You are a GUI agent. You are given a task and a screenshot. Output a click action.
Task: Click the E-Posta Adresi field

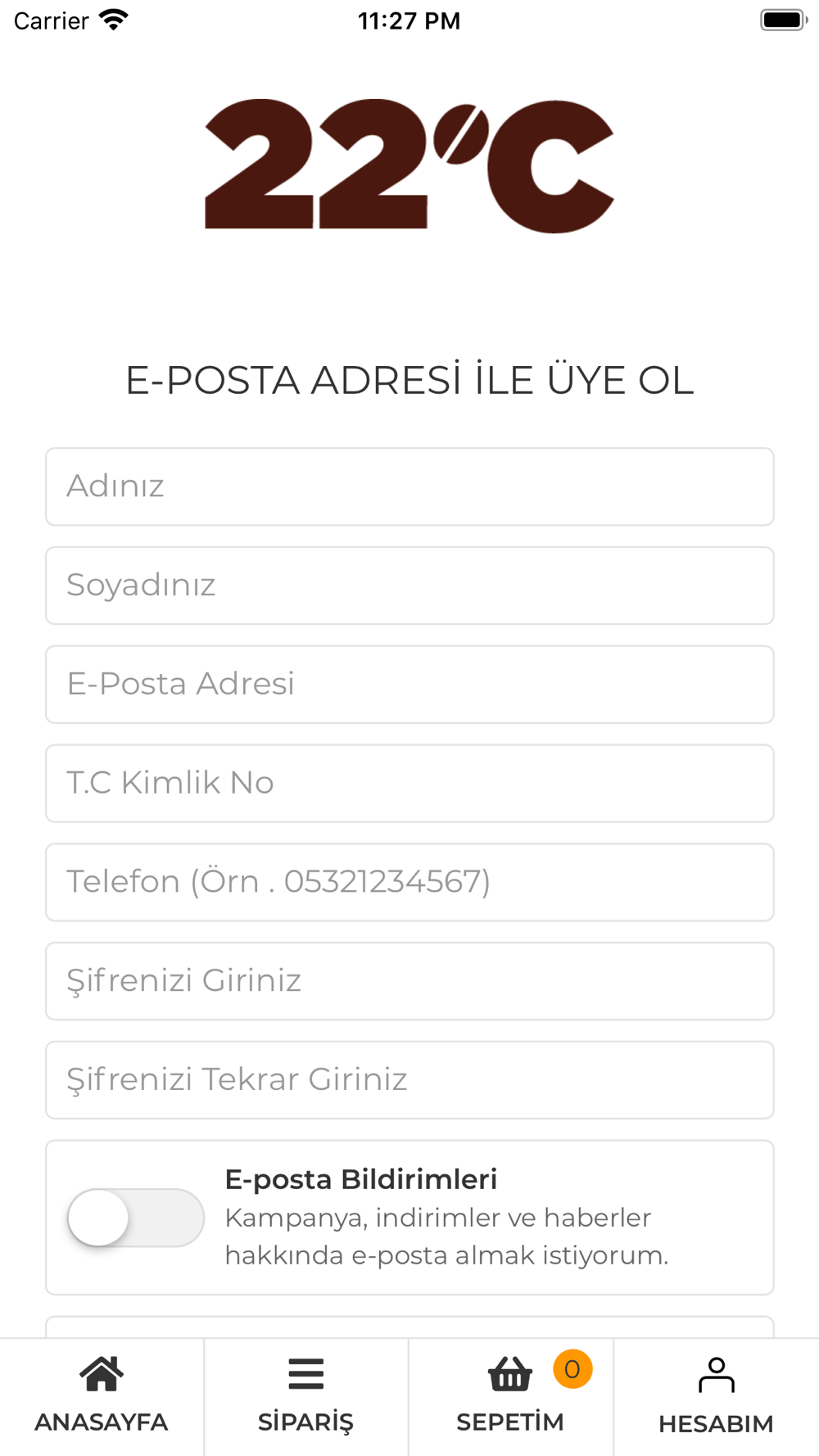click(409, 685)
